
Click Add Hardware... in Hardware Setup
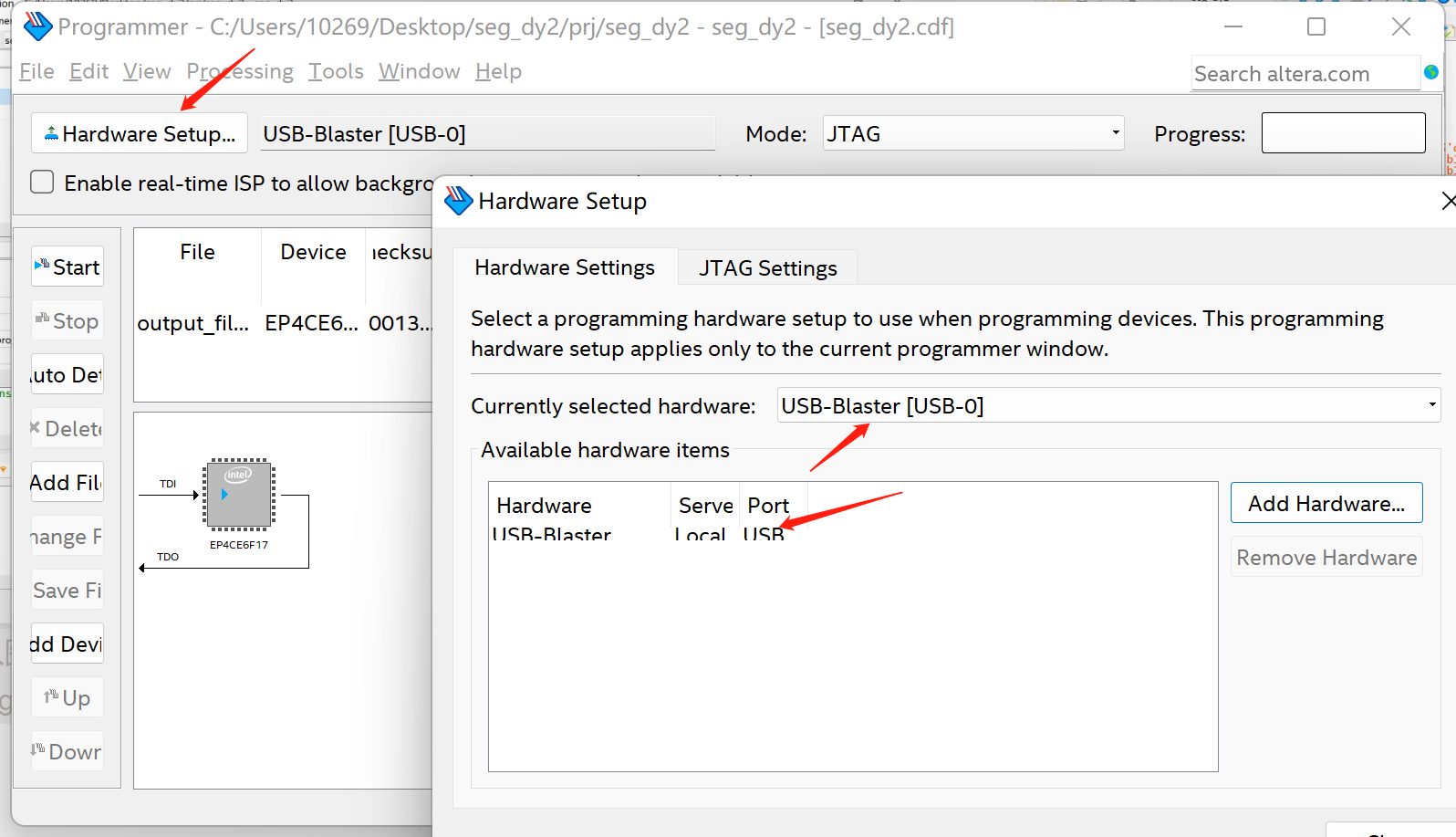(1326, 503)
